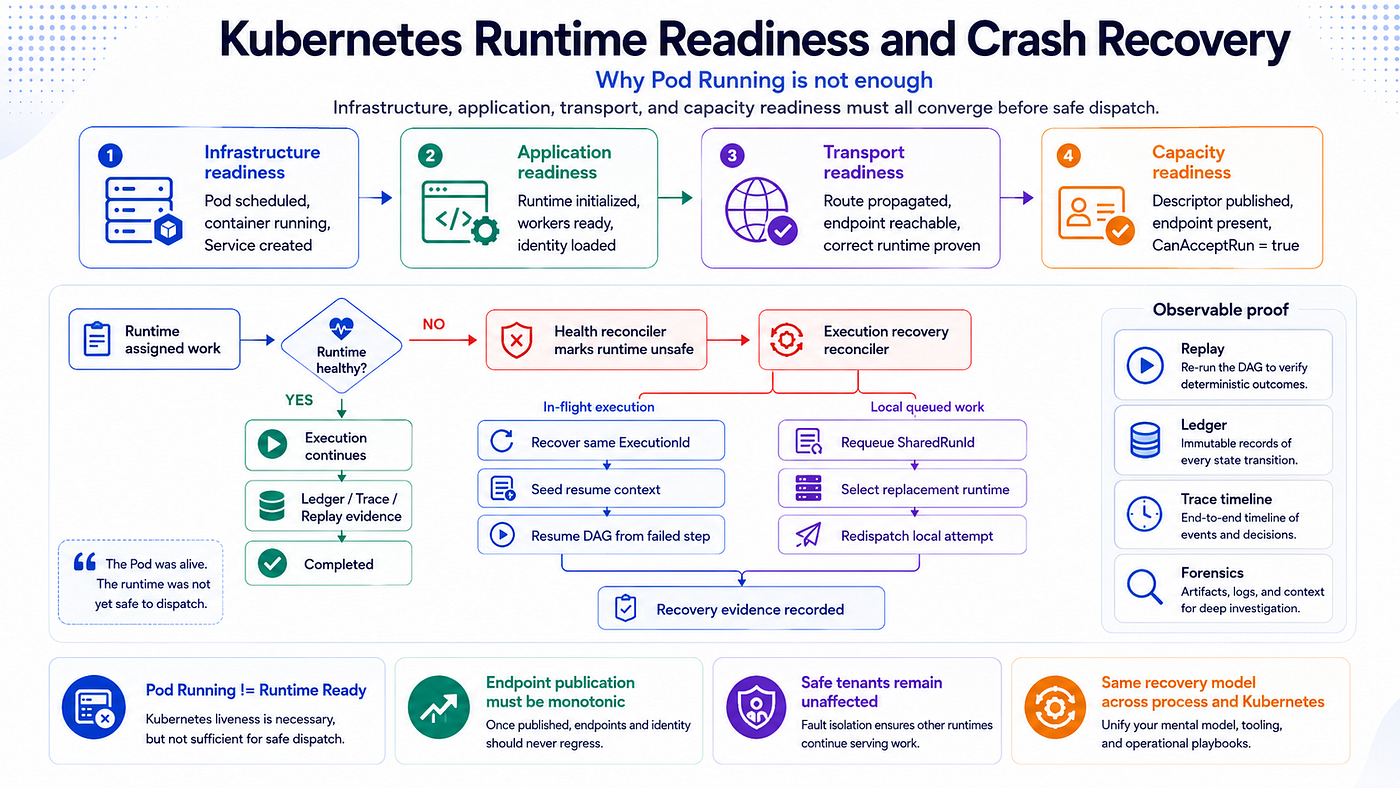
Task: Click the play icon on Resume DAG from failed step
Action: click(503, 535)
